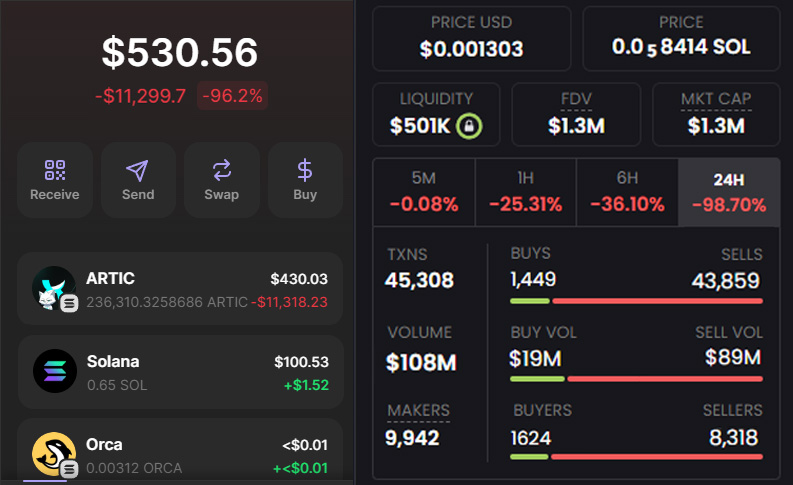Click the MAKERS label
The image size is (793, 485).
click(x=418, y=410)
